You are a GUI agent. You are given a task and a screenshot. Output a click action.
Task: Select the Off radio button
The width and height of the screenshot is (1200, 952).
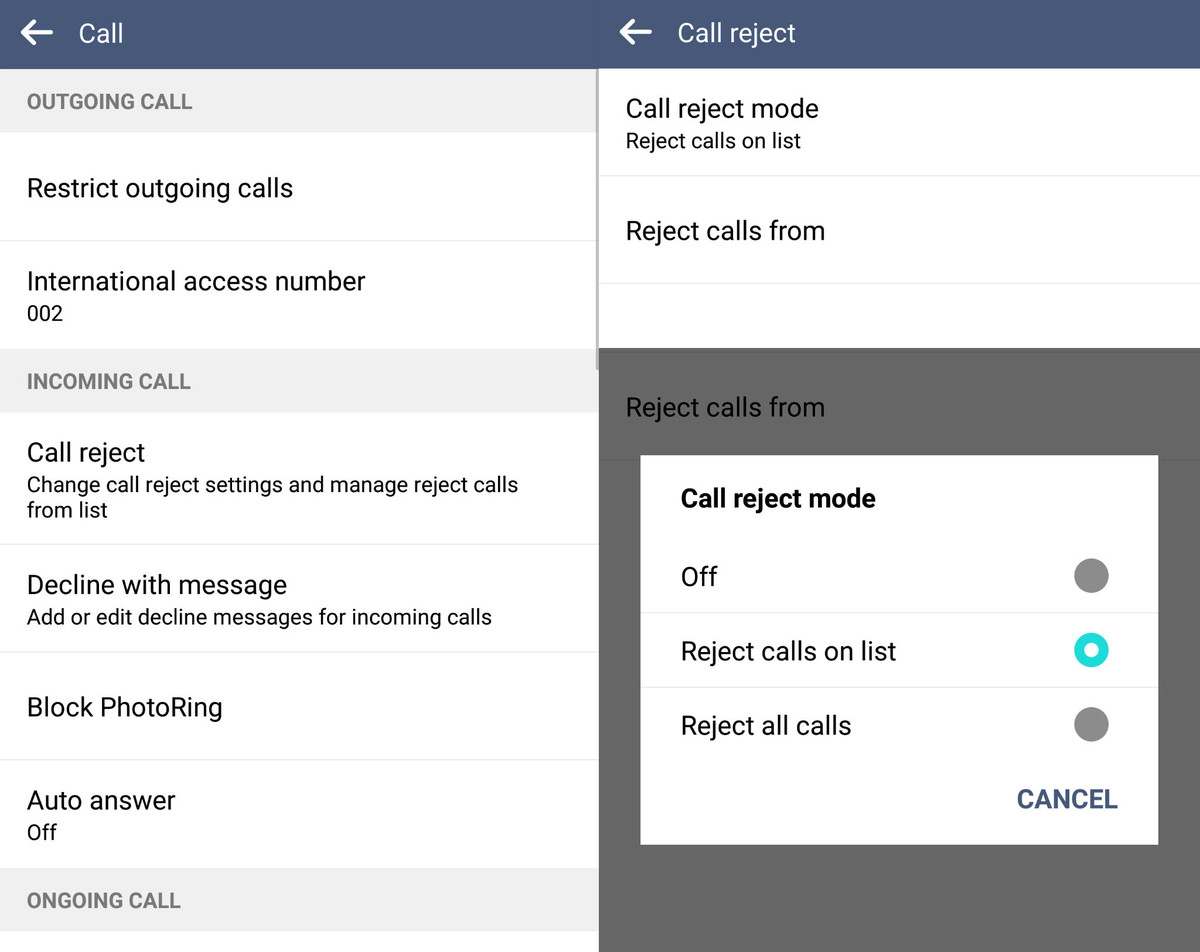coord(1090,576)
